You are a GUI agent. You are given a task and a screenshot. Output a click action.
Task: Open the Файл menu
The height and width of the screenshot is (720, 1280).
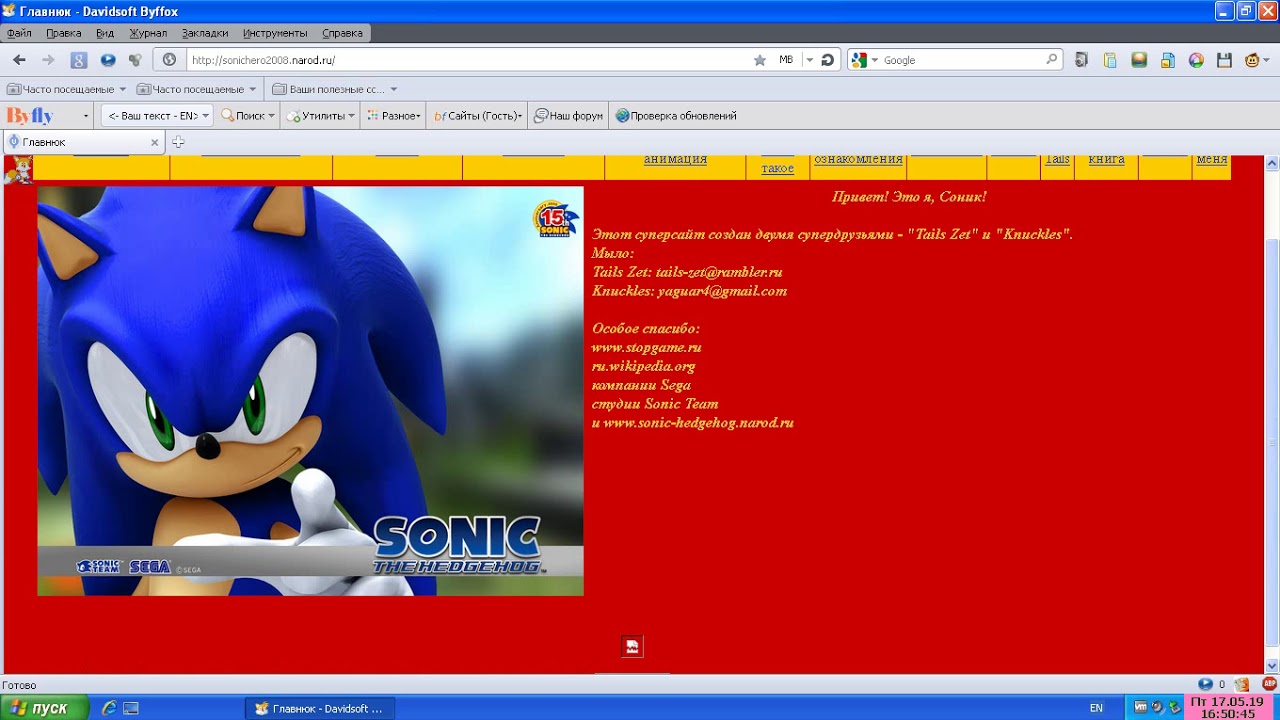[19, 33]
